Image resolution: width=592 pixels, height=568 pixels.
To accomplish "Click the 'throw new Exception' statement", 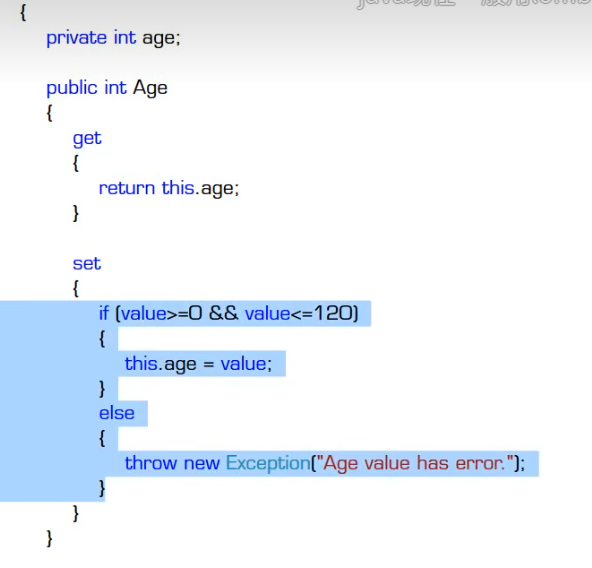I will click(x=325, y=463).
